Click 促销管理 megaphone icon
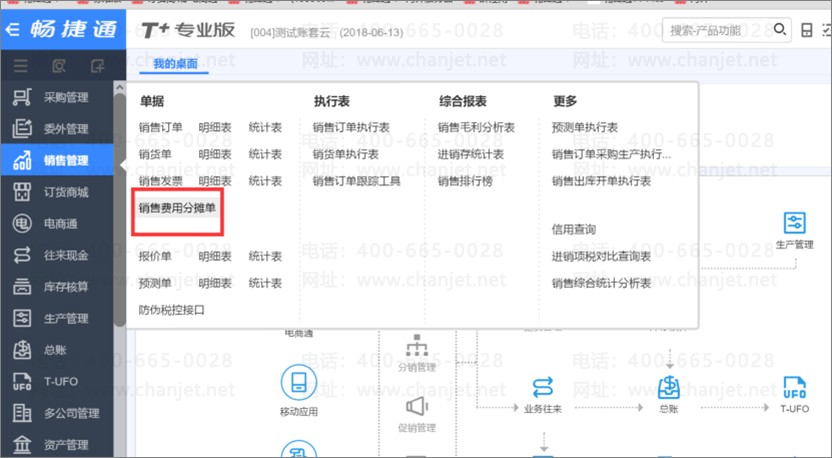Screen dimensions: 832x458 click(x=417, y=407)
